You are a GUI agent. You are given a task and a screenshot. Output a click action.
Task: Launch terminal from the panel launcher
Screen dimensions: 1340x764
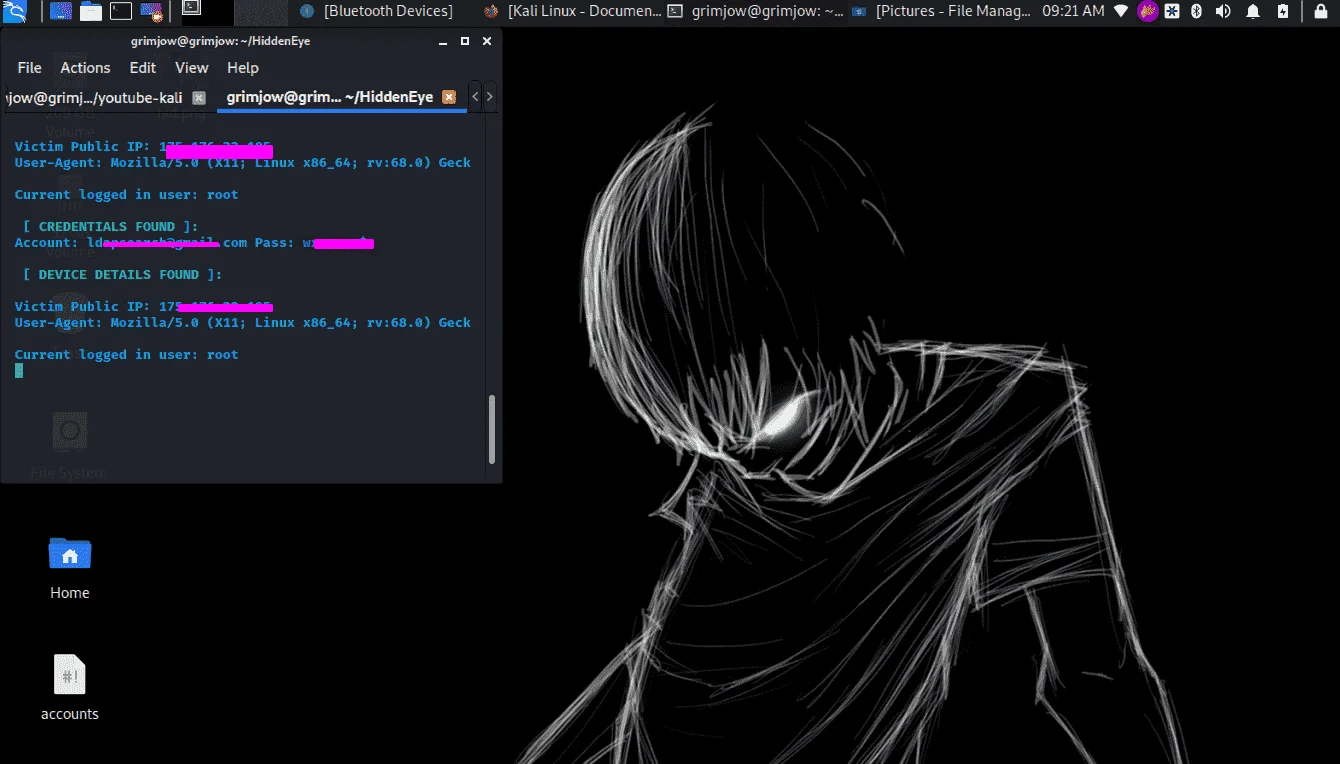121,12
